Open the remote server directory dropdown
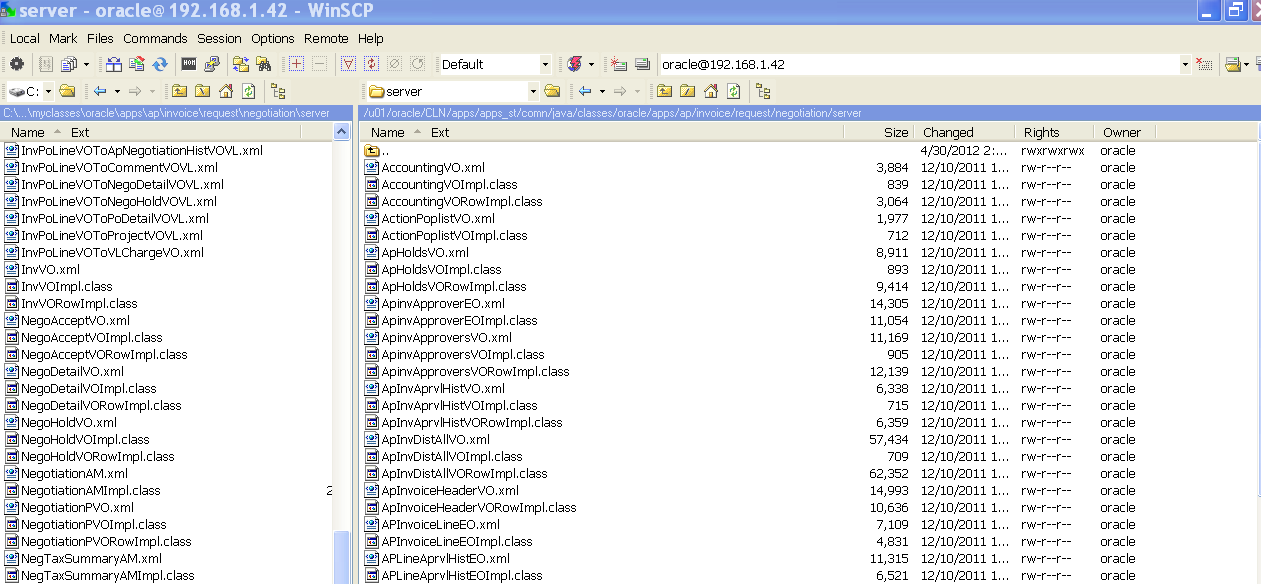The height and width of the screenshot is (584, 1261). coord(532,91)
